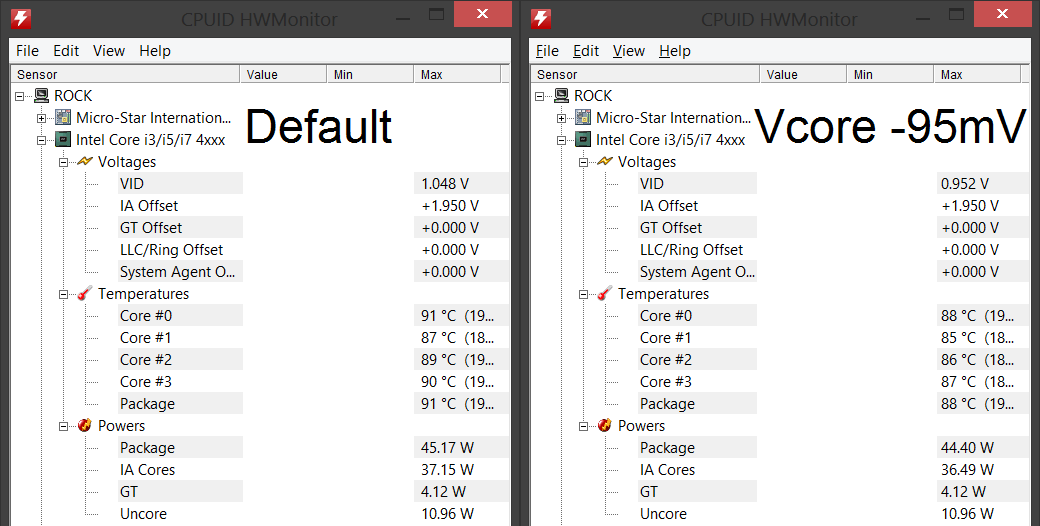Click the Micro-Star motherboard icon in right window

tap(583, 117)
